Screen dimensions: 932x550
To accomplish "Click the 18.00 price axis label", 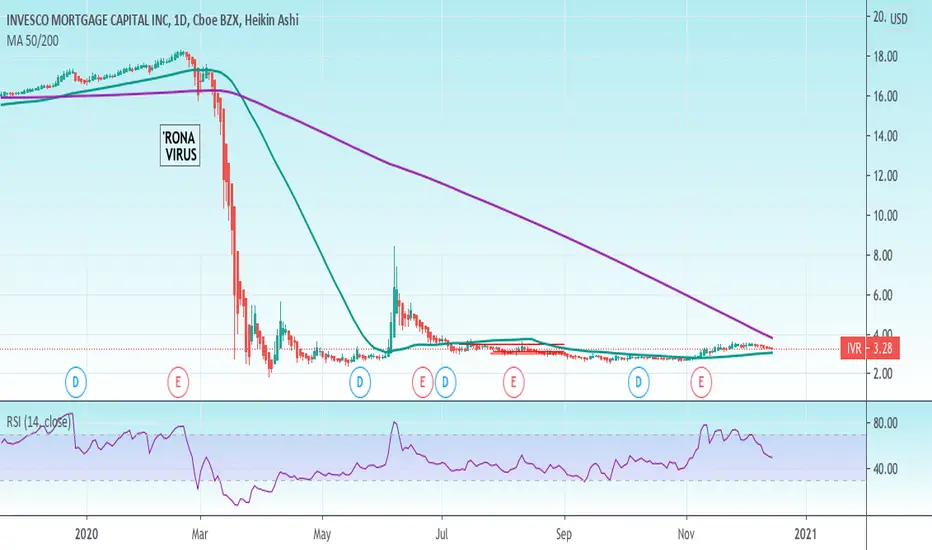I will tap(885, 56).
